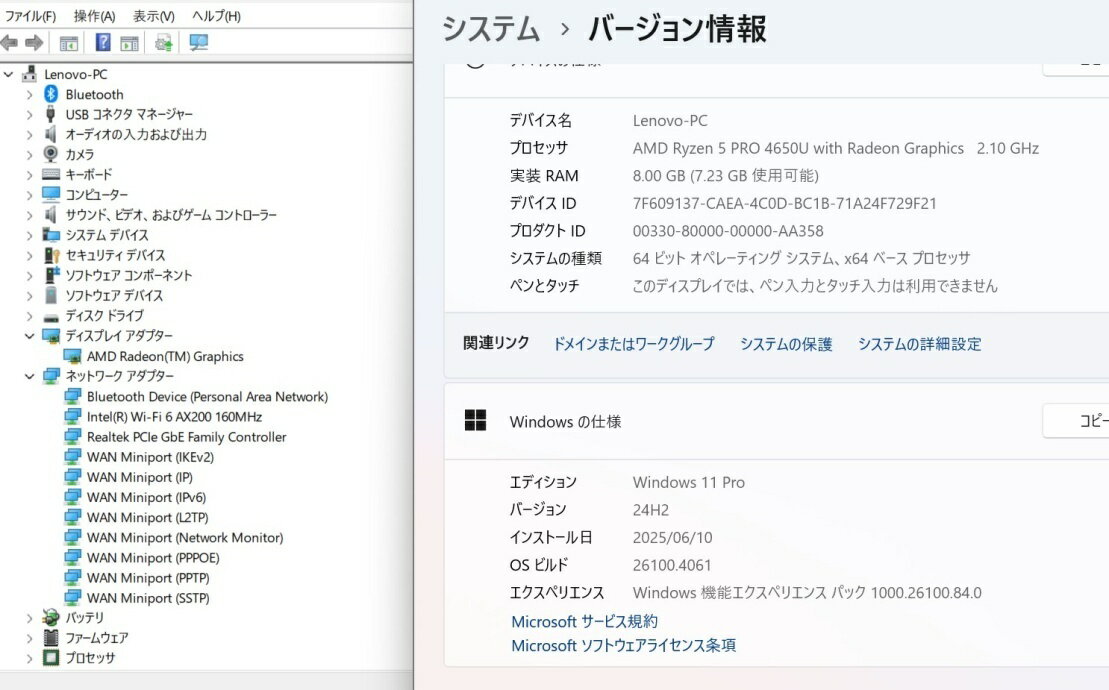The width and height of the screenshot is (1109, 690).
Task: Expand the バッテリ category
Action: 29,618
